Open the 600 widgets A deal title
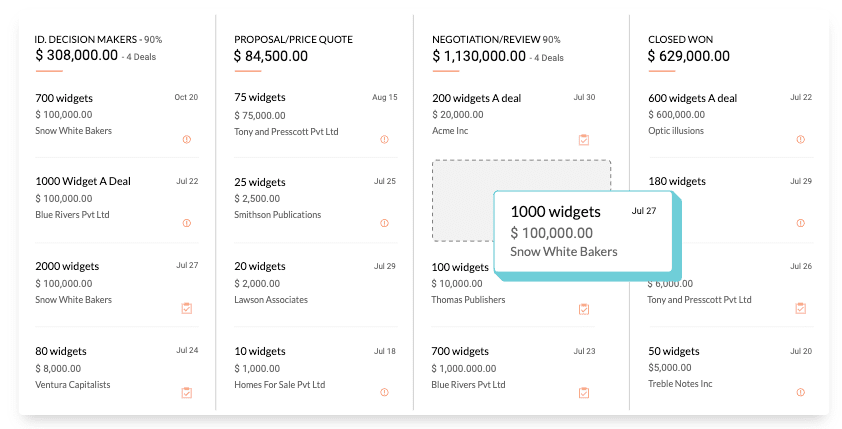 693,98
